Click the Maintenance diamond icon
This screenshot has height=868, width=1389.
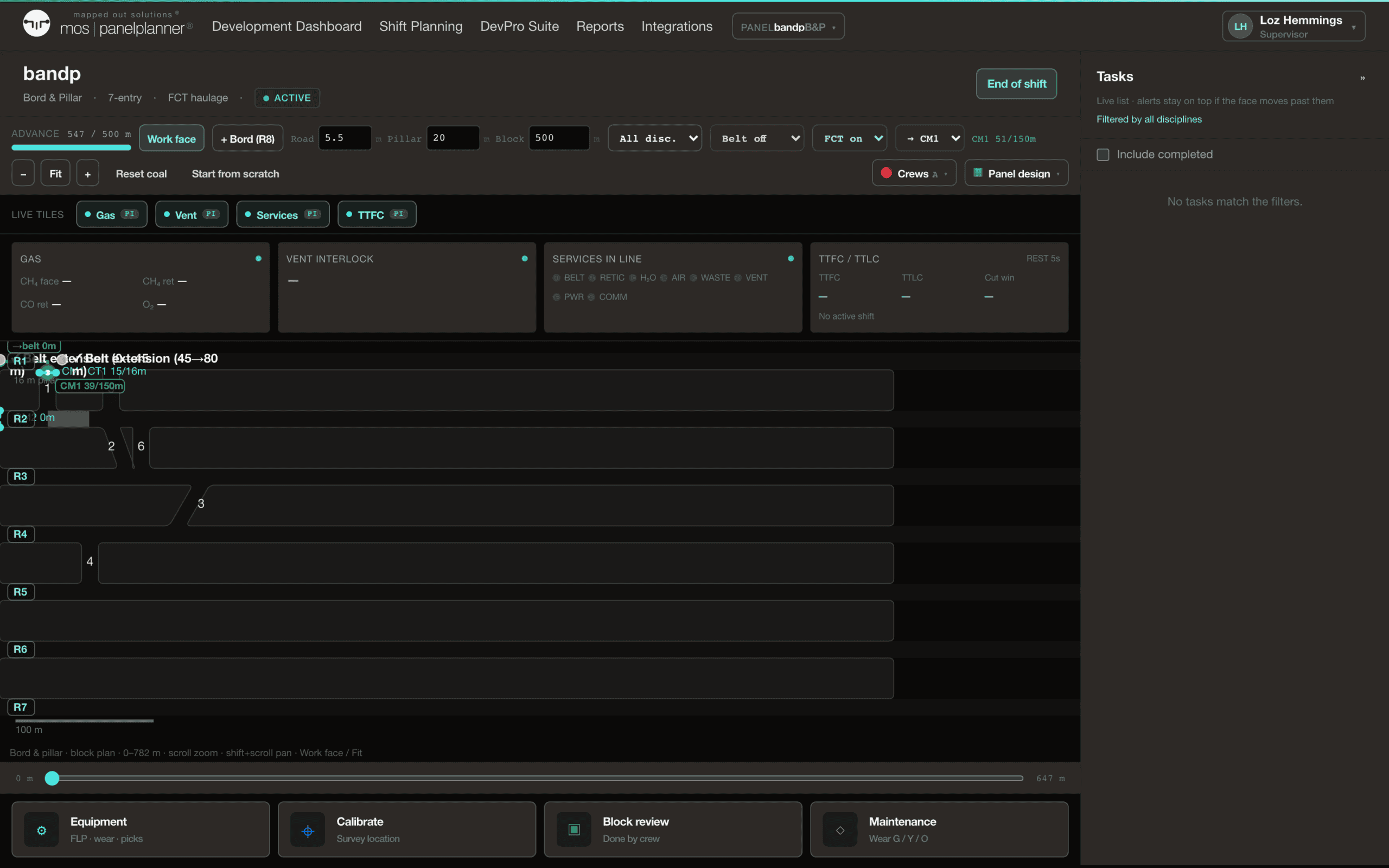coord(840,829)
